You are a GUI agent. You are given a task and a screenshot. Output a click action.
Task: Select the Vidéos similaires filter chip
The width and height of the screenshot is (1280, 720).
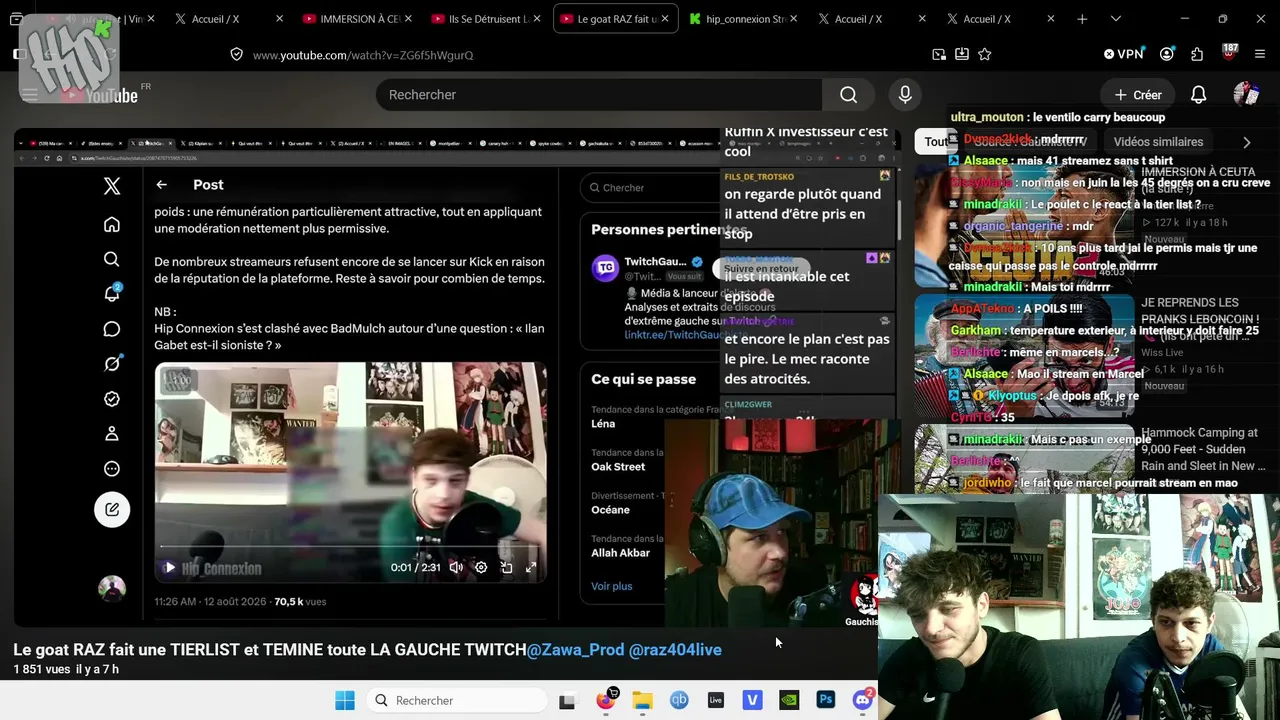1158,142
